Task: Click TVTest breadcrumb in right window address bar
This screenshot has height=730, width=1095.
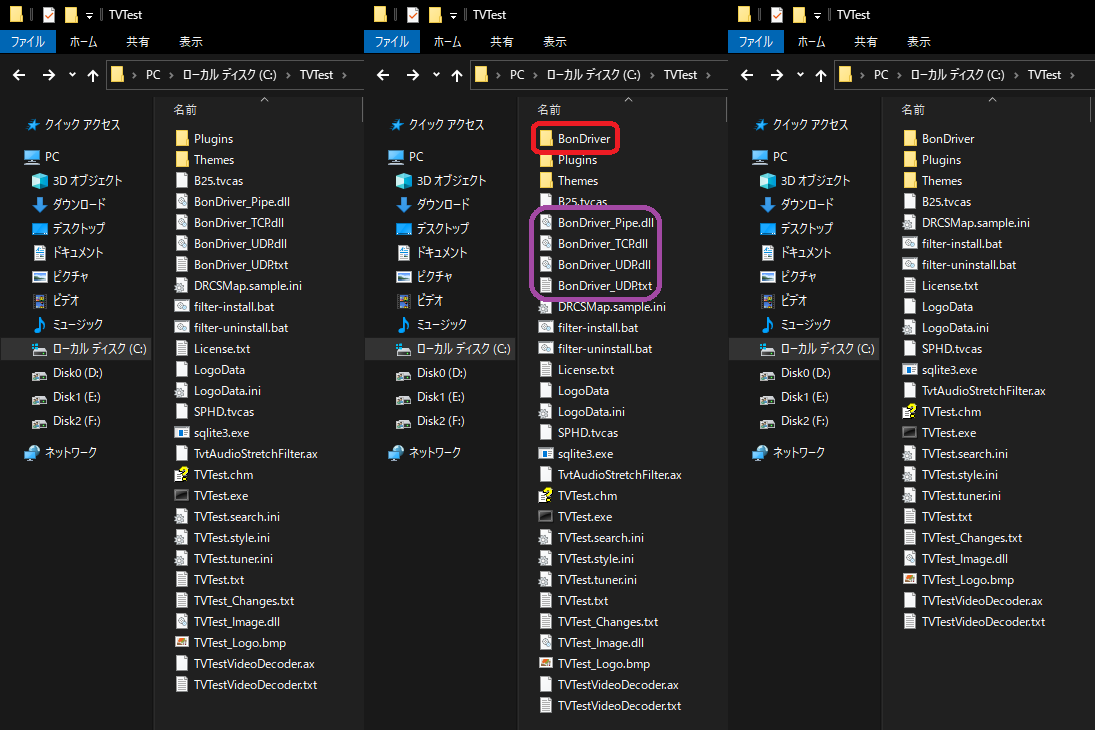Action: [x=1044, y=75]
